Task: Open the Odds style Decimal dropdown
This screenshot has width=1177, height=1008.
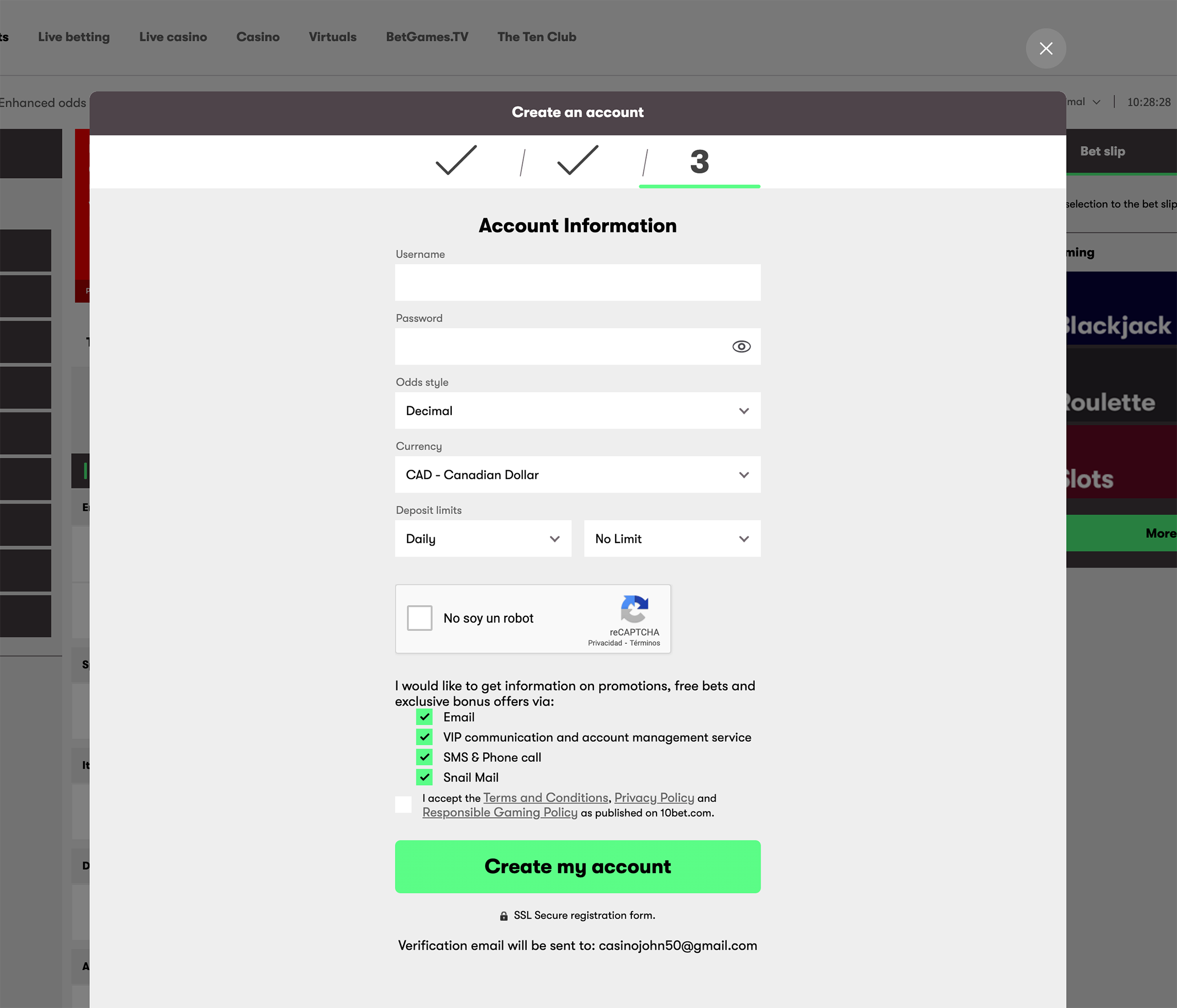Action: (x=578, y=411)
